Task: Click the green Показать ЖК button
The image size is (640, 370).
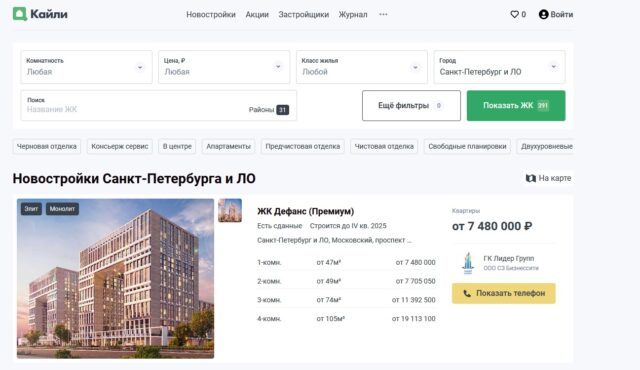Action: tap(516, 106)
